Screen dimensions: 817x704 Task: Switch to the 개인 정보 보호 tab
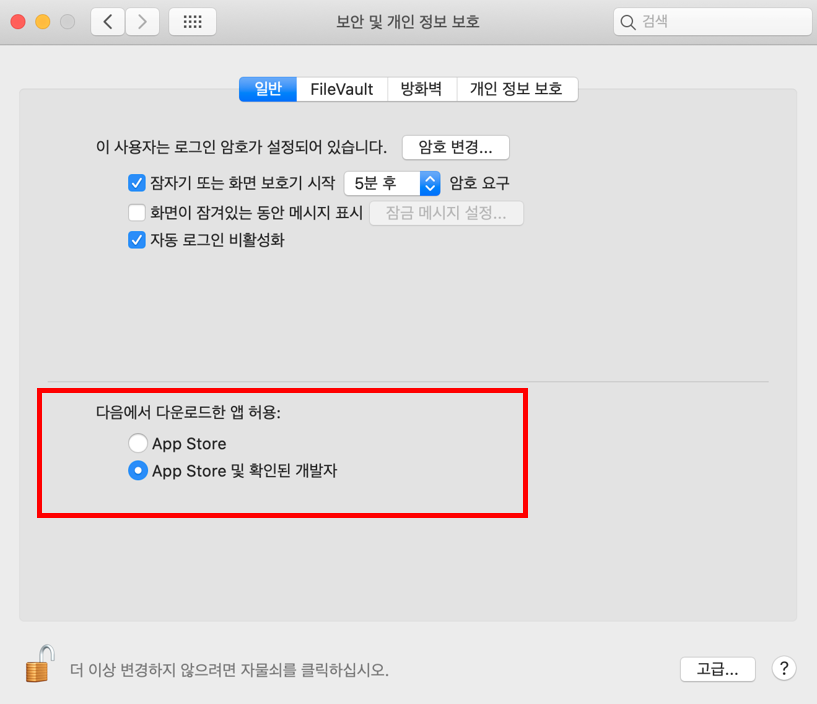pos(516,89)
